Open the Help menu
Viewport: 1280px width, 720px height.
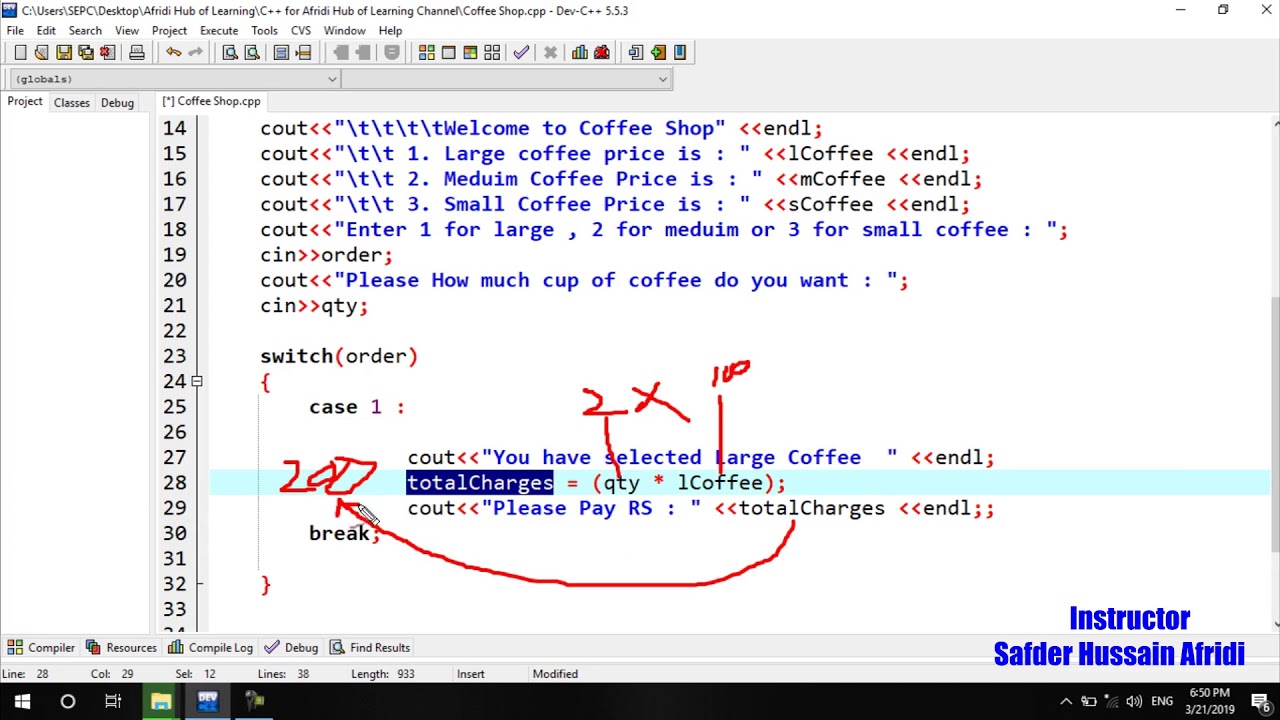point(391,31)
